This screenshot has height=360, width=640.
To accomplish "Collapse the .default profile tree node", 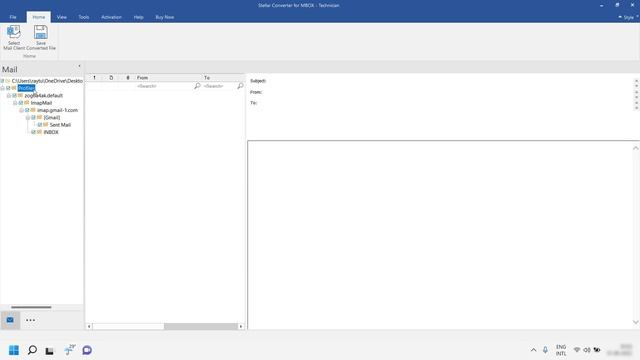I will tap(9, 96).
